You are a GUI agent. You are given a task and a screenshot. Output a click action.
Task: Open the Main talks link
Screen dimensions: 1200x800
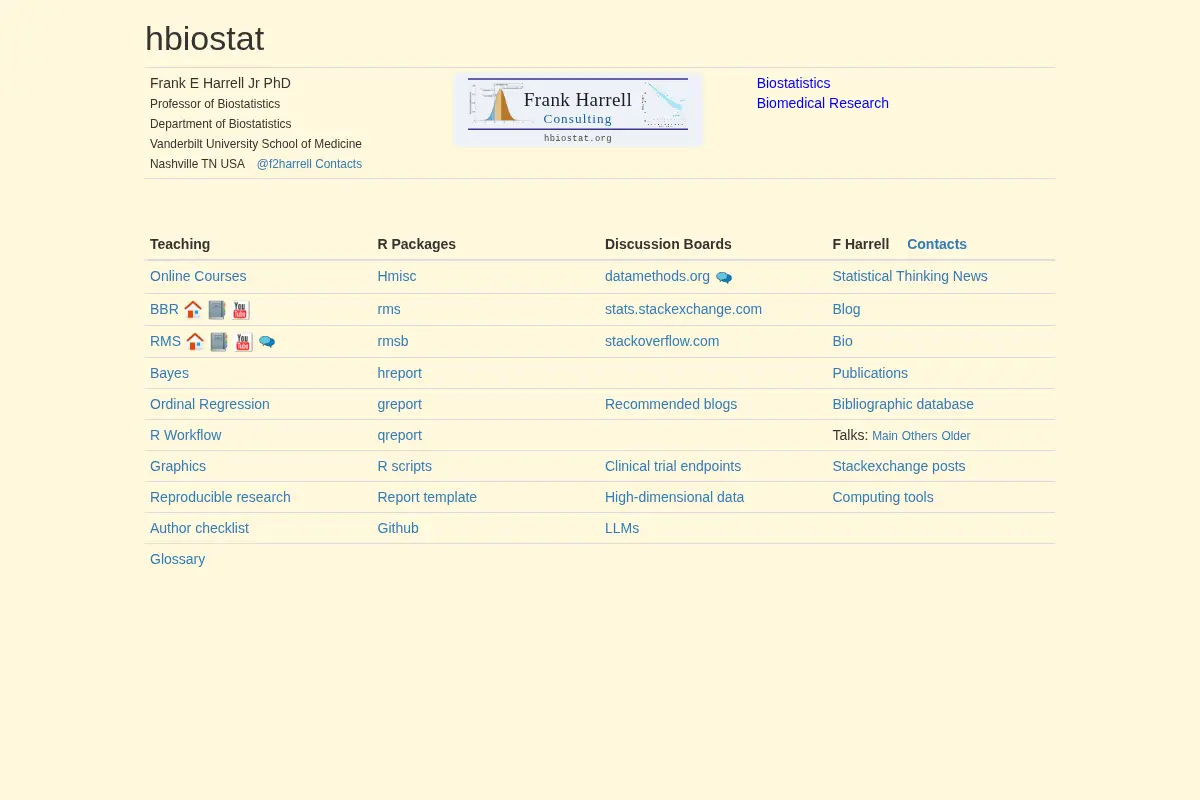point(885,436)
